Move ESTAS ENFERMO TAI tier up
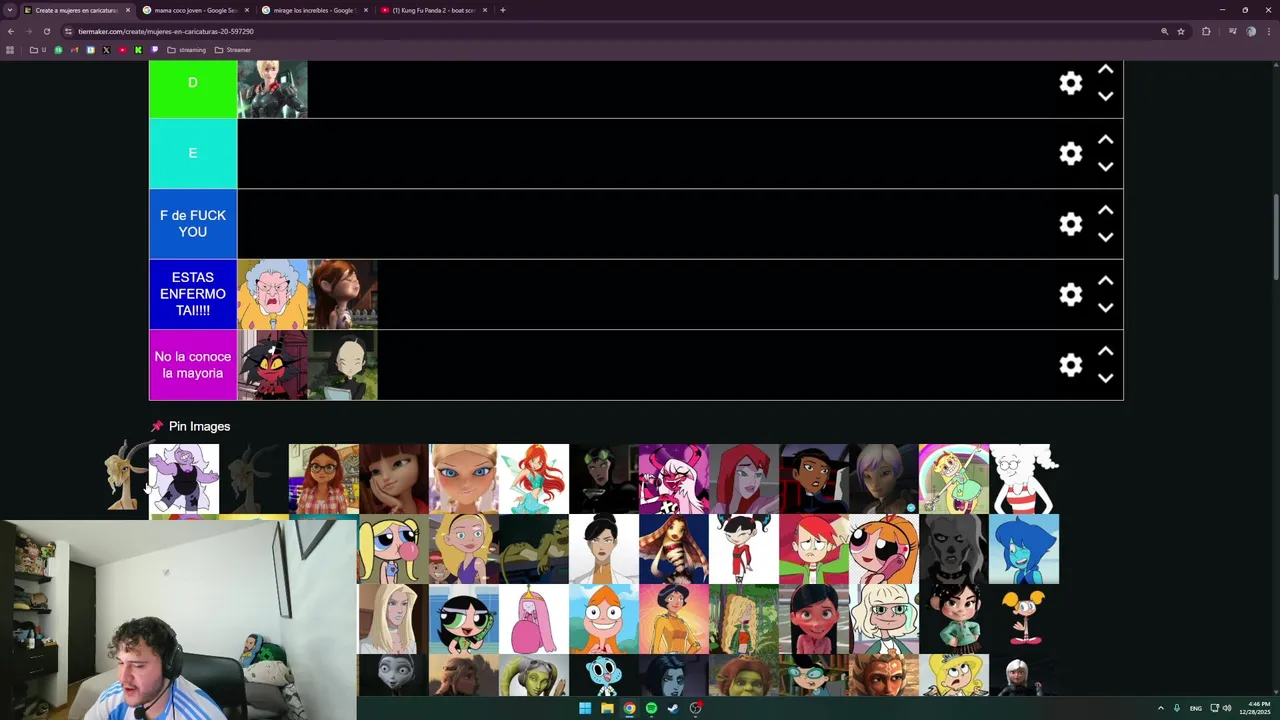The height and width of the screenshot is (720, 1280). pyautogui.click(x=1105, y=281)
